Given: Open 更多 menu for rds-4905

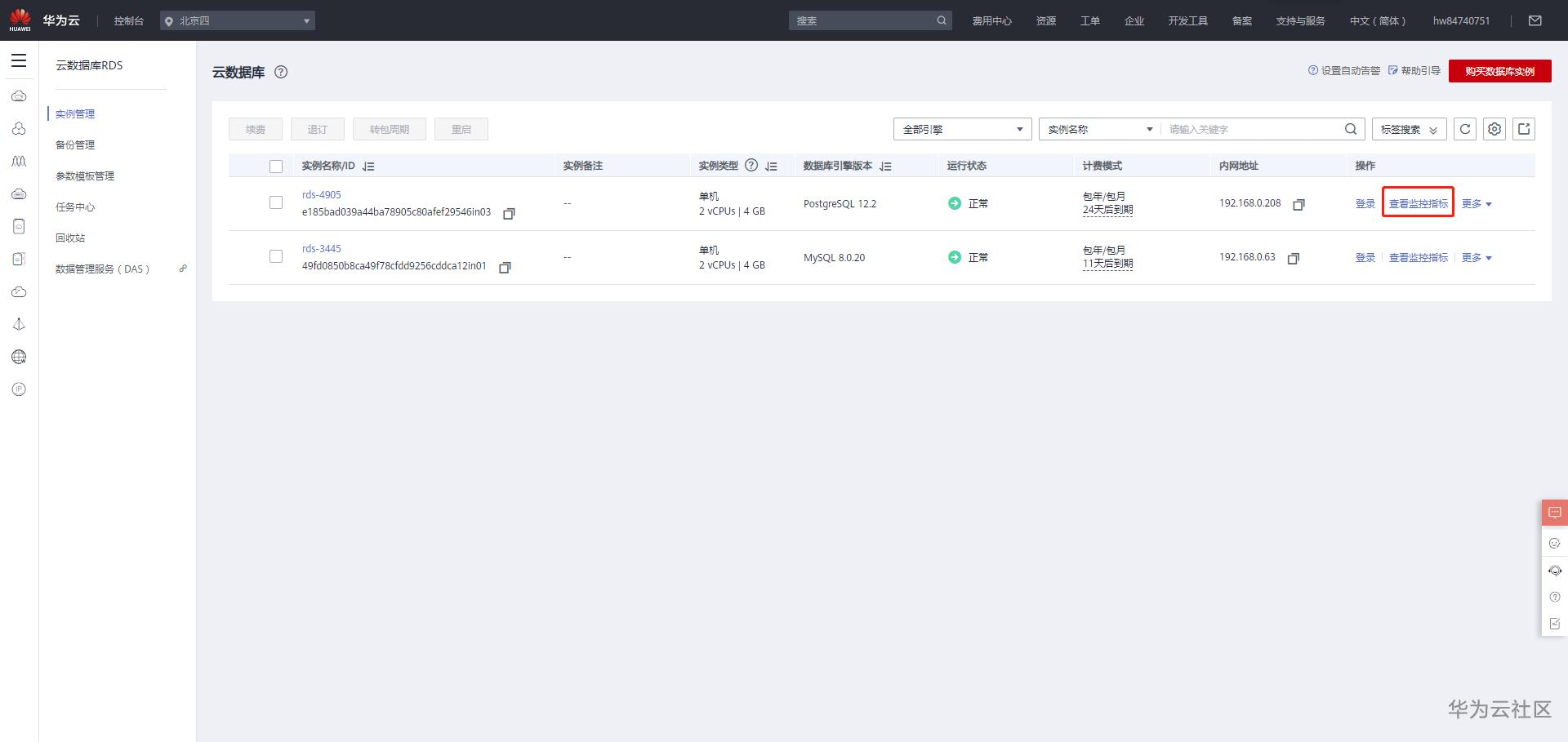Looking at the screenshot, I should coord(1477,204).
